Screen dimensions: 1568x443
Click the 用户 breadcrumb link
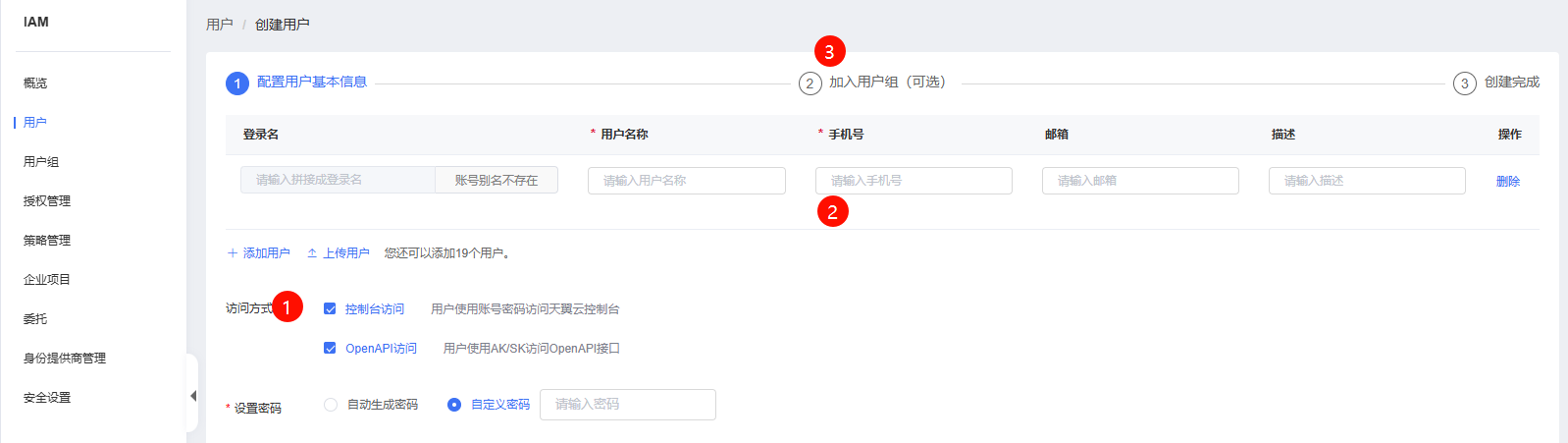point(220,25)
